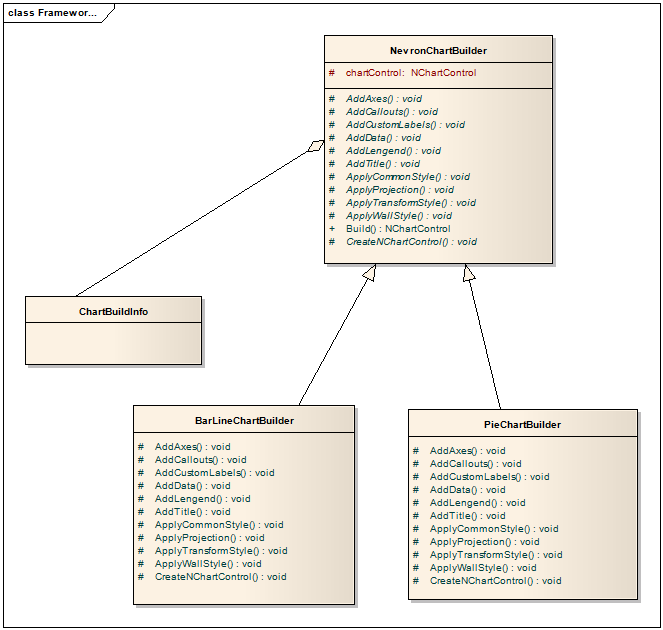The image size is (663, 630).
Task: Click ApplyProjection() in BarLineChartBuilder
Action: click(x=208, y=538)
